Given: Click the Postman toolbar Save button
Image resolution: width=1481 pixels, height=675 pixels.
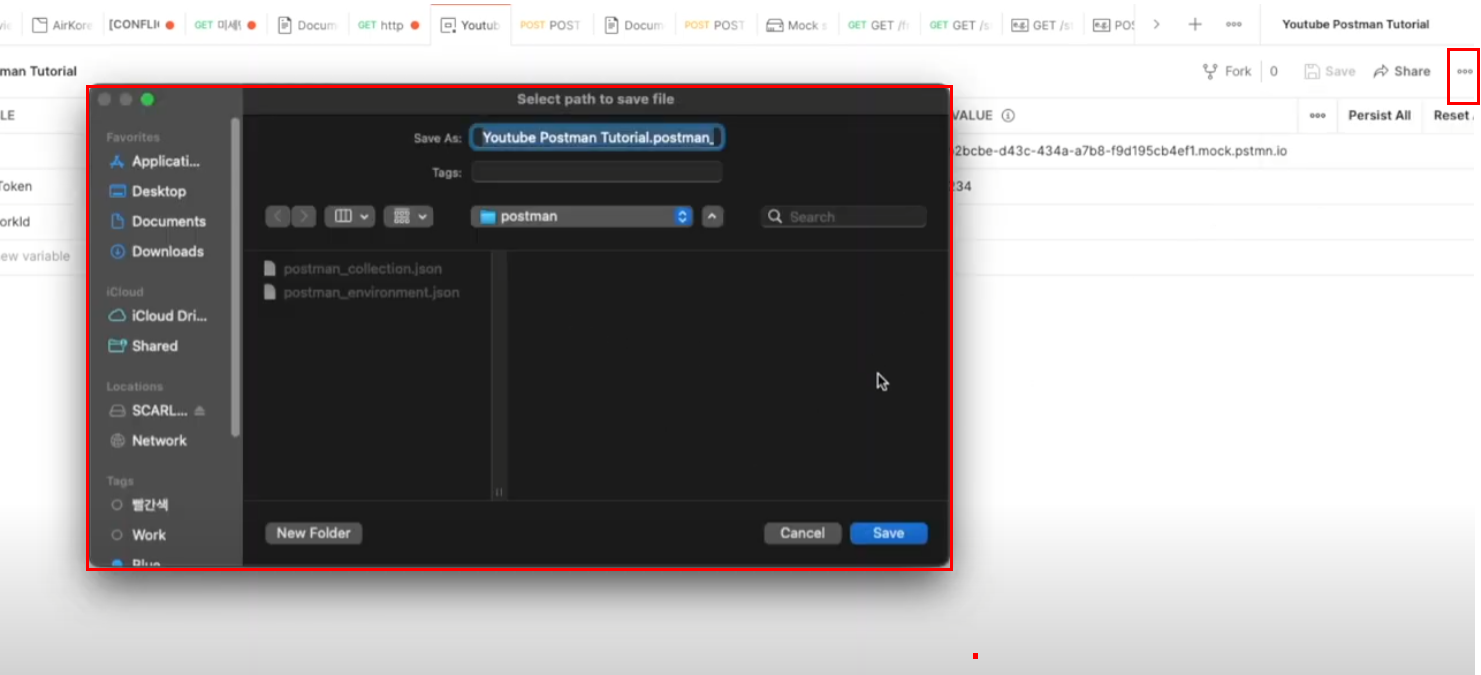Looking at the screenshot, I should [1330, 71].
